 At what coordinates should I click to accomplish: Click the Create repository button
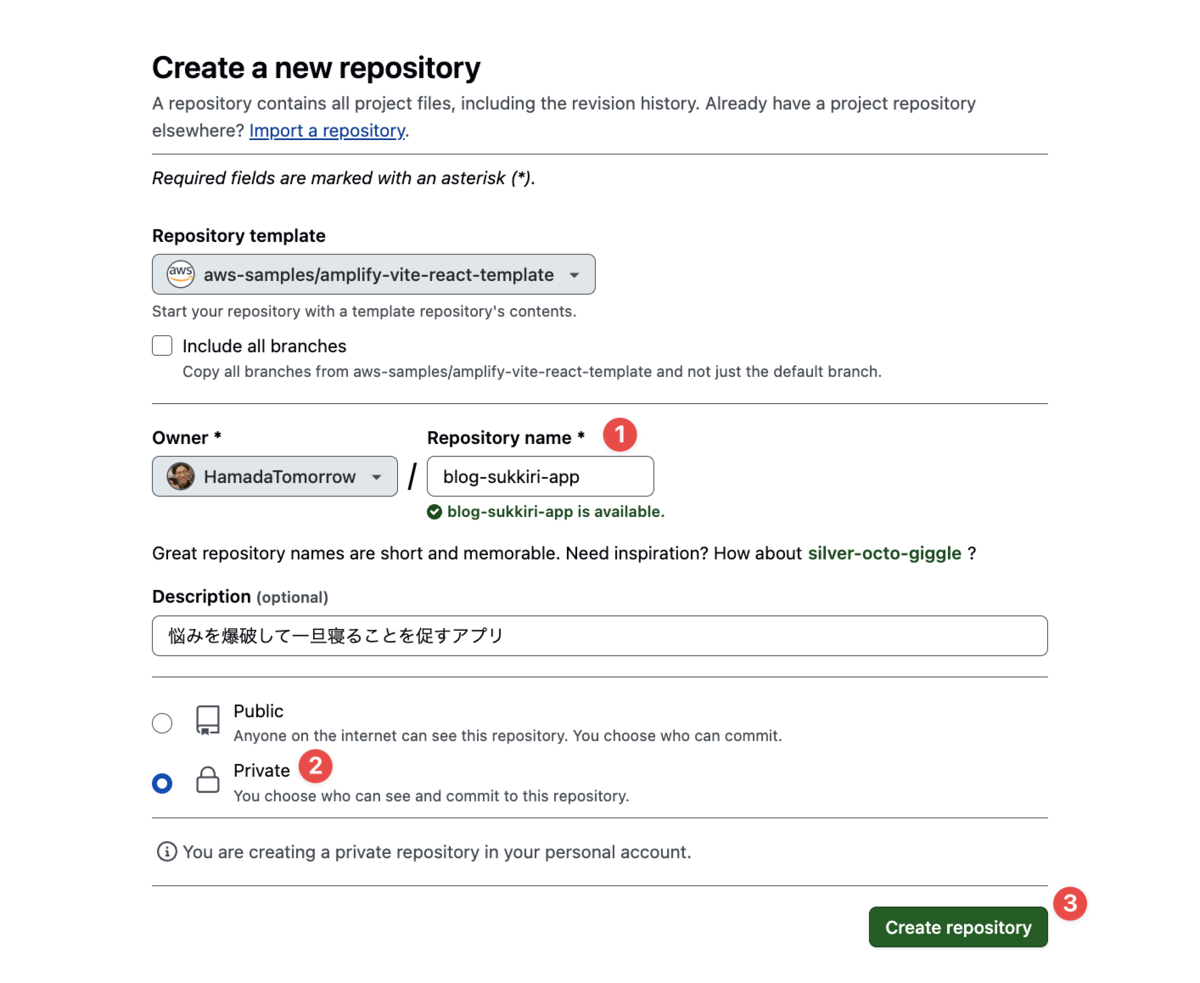[x=958, y=927]
